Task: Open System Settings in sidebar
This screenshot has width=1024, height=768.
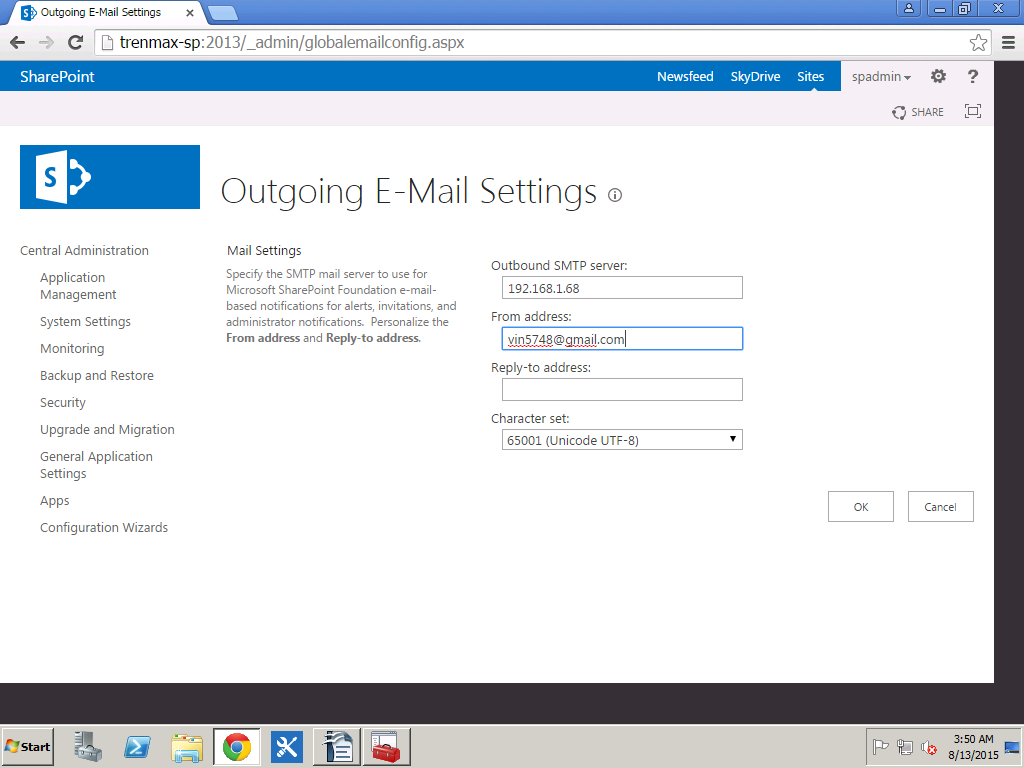Action: pyautogui.click(x=85, y=321)
